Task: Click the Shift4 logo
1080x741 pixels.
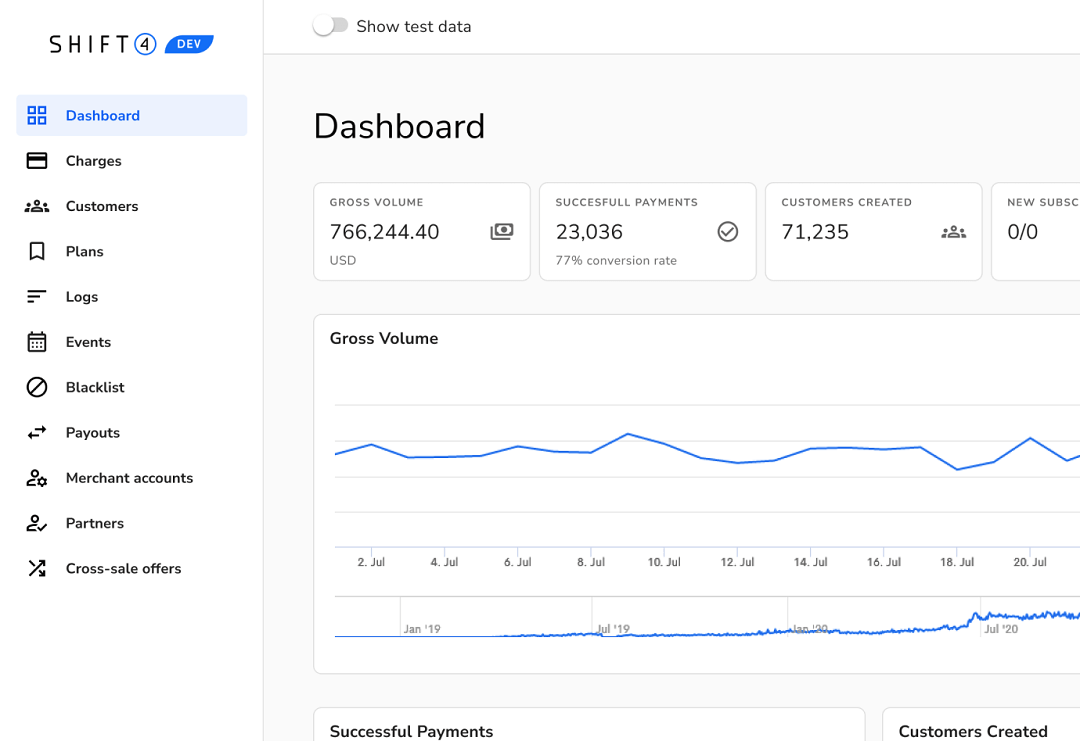Action: (103, 44)
